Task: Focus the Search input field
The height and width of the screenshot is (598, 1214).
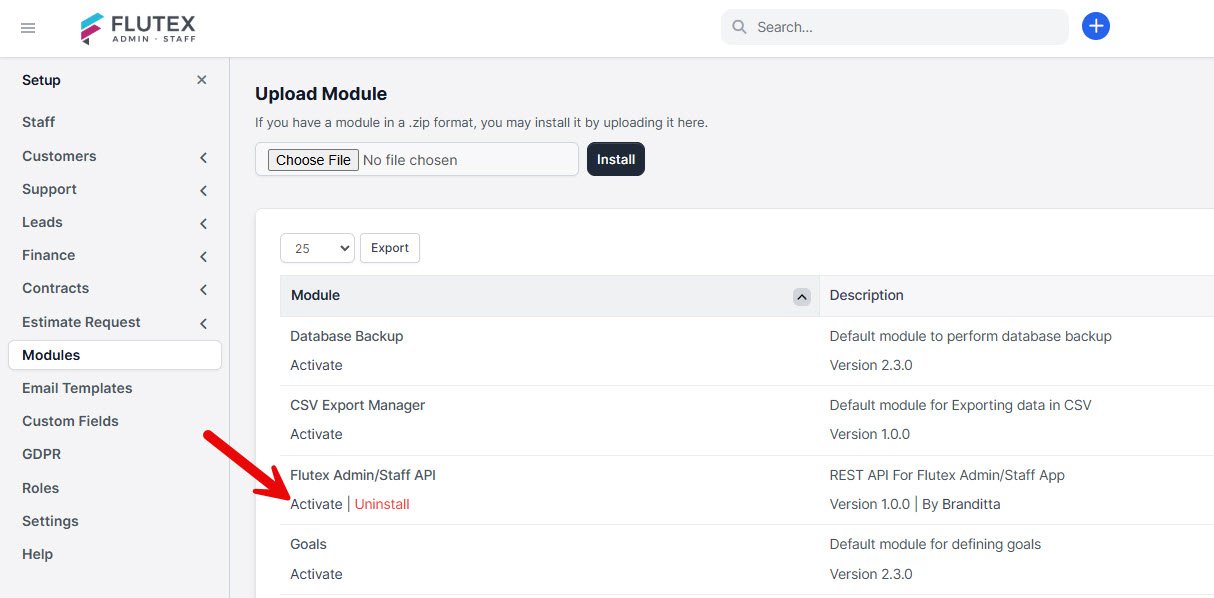Action: (895, 27)
